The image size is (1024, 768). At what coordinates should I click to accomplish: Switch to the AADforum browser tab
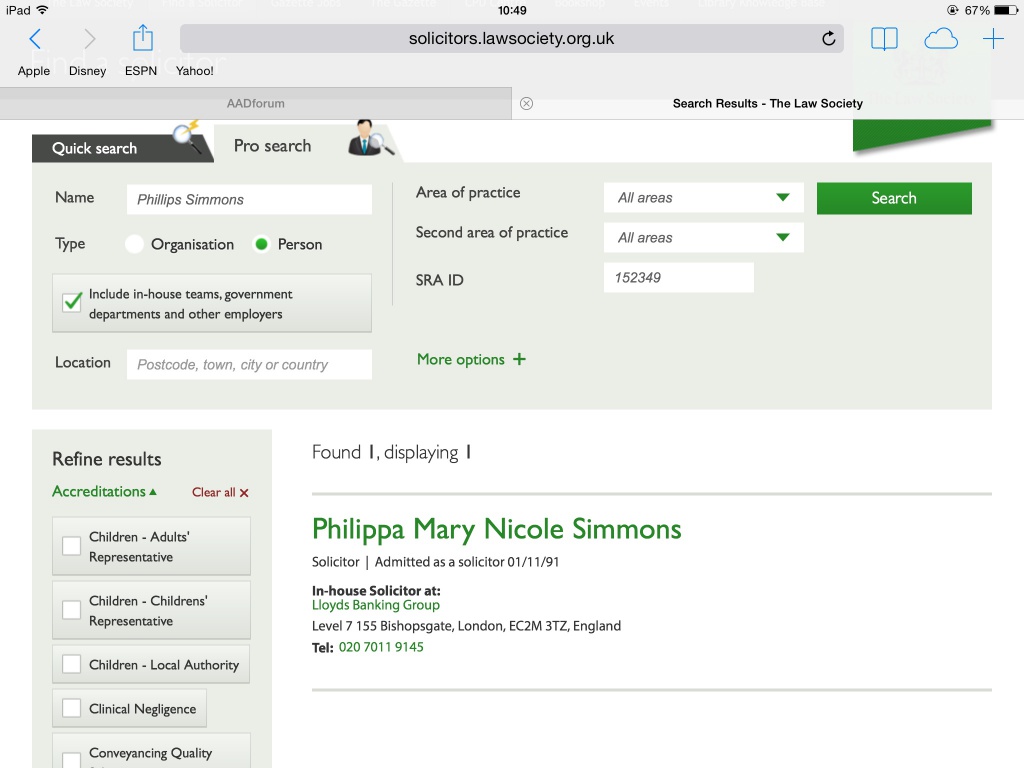(255, 103)
